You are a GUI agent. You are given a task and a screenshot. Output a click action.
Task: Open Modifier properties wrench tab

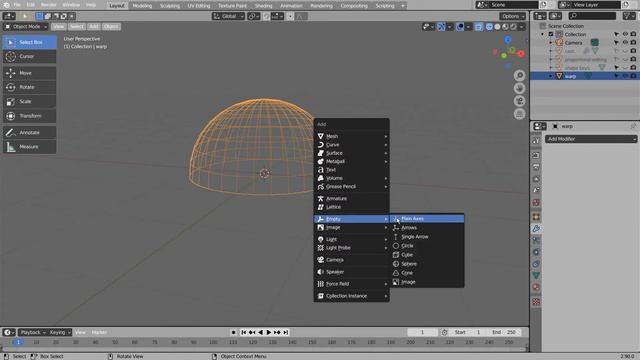[x=536, y=229]
